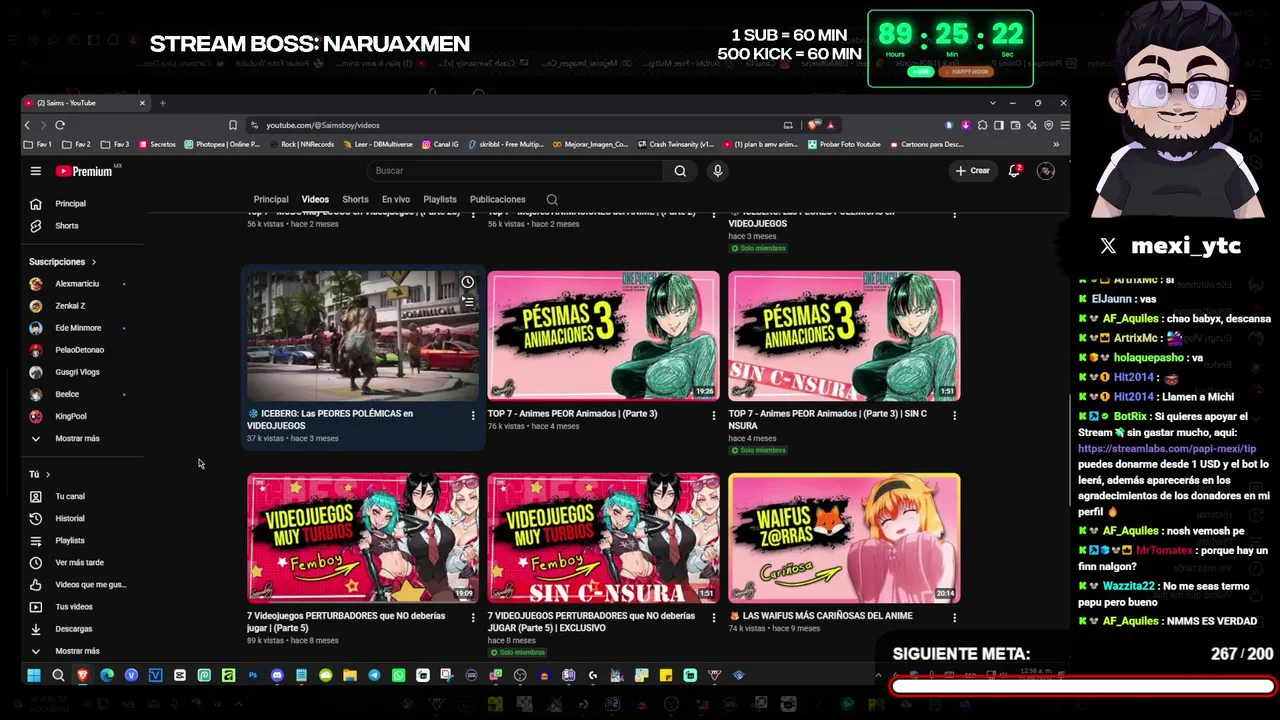Open options for 7 Videojuegos PERTURBADORES (Parte 5)
This screenshot has height=720, width=1280.
(473, 617)
